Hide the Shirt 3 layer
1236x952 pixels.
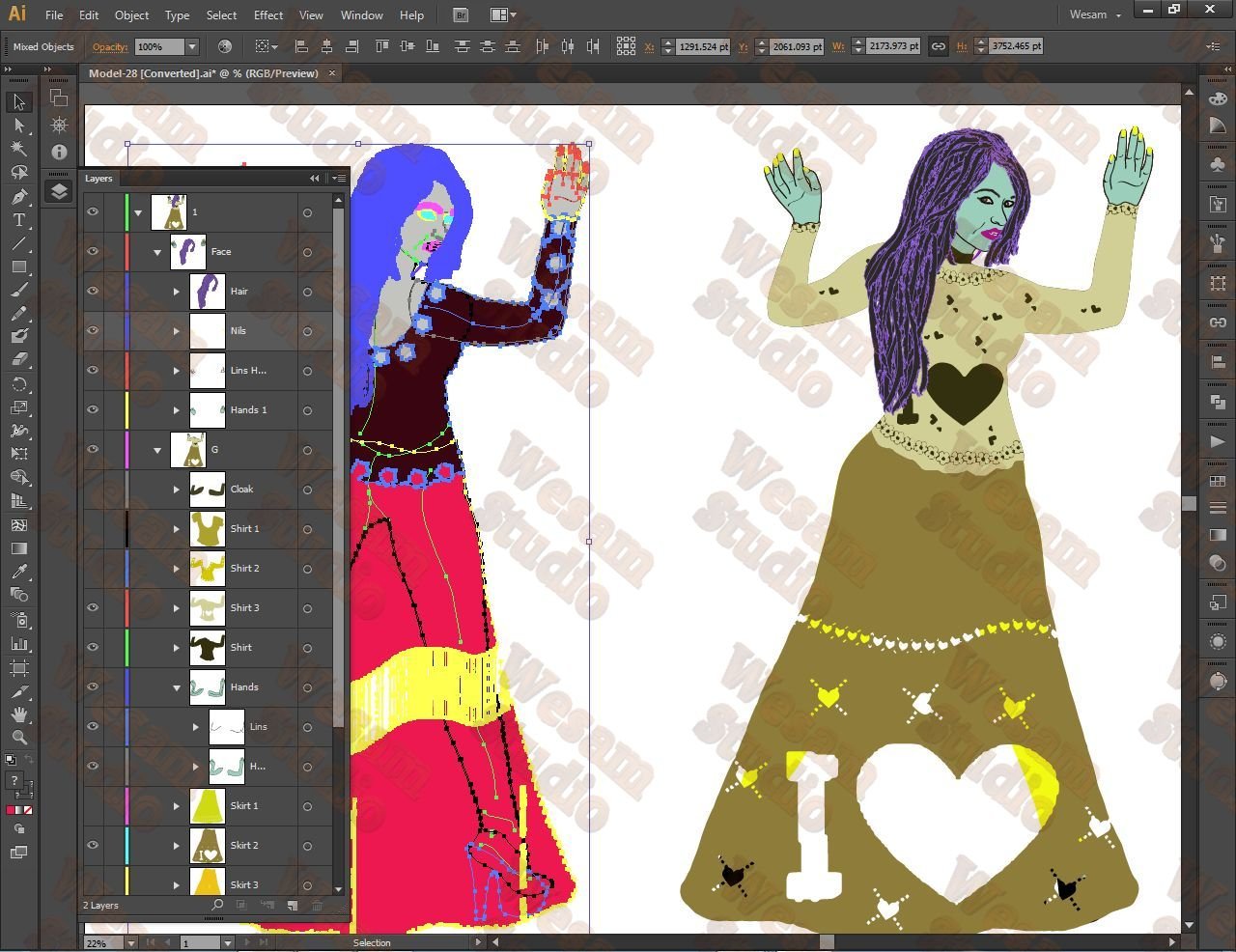click(x=93, y=607)
